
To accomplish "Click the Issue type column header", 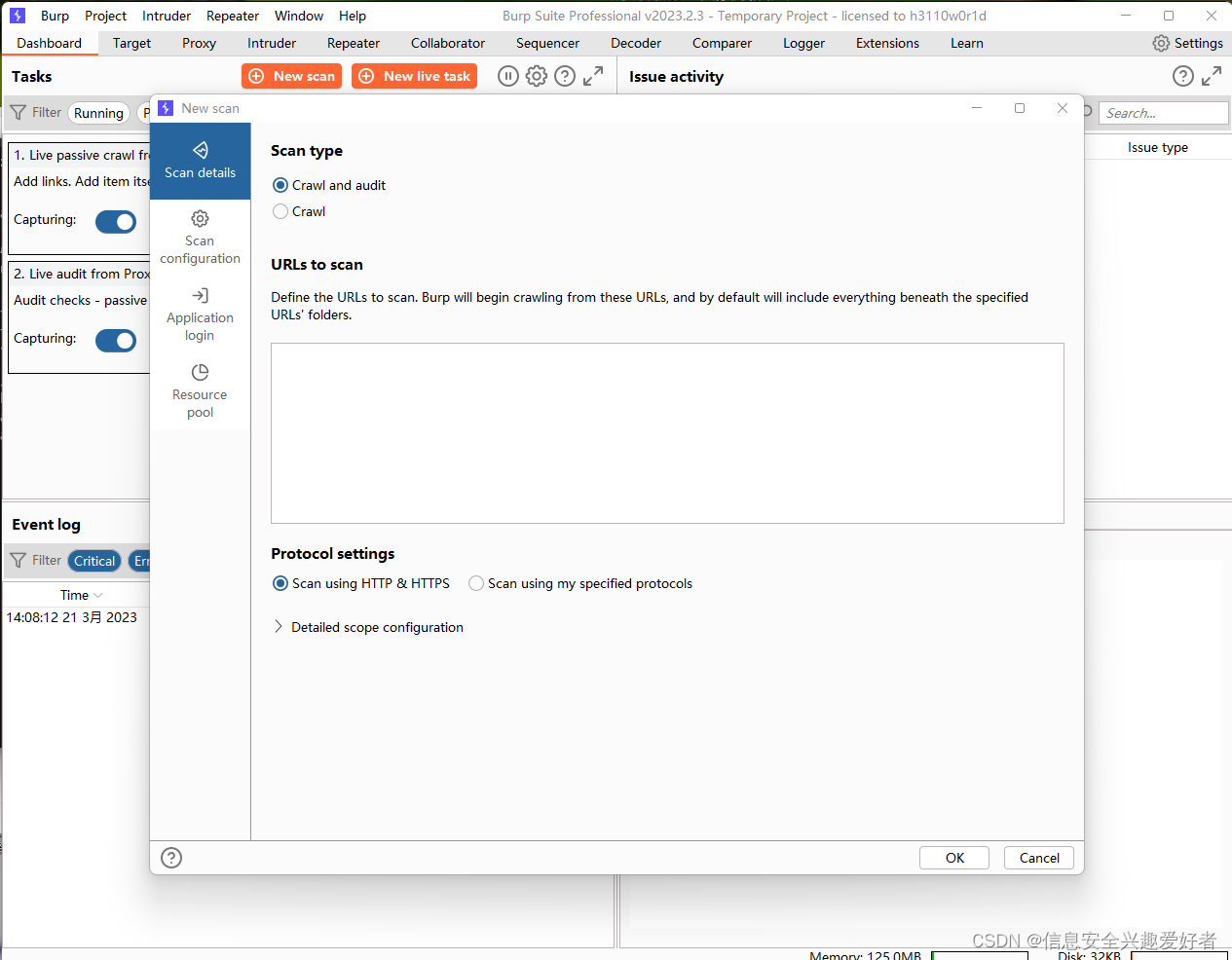I will pos(1158,147).
